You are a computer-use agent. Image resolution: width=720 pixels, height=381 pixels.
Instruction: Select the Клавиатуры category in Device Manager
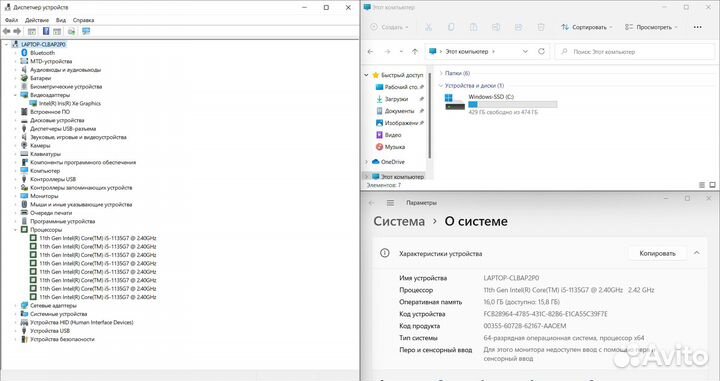click(45, 154)
